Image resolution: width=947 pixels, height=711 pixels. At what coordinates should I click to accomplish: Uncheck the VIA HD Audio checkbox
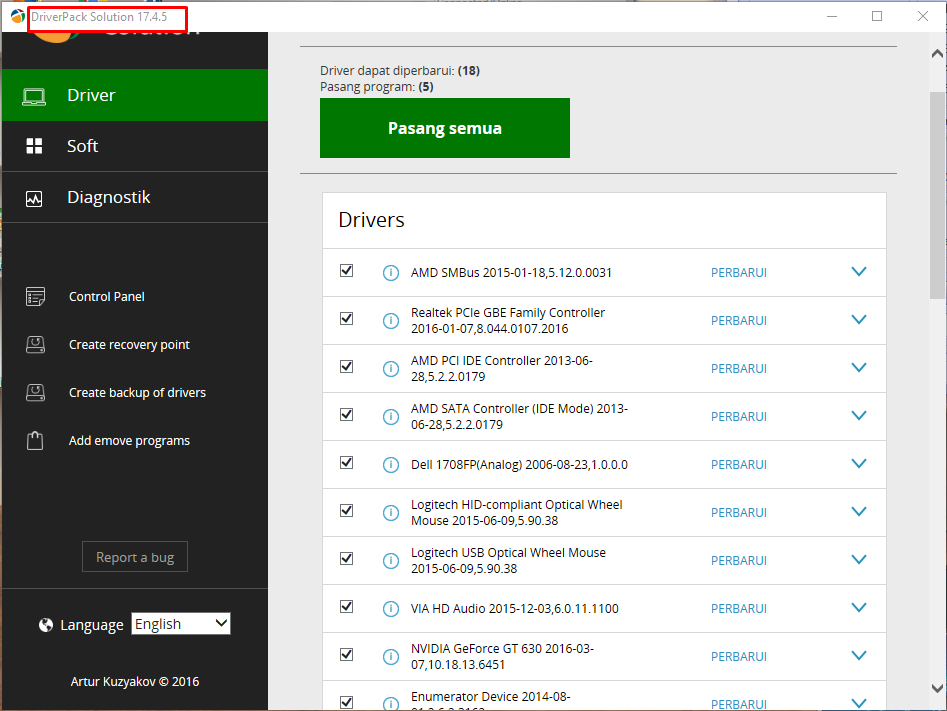coord(347,606)
